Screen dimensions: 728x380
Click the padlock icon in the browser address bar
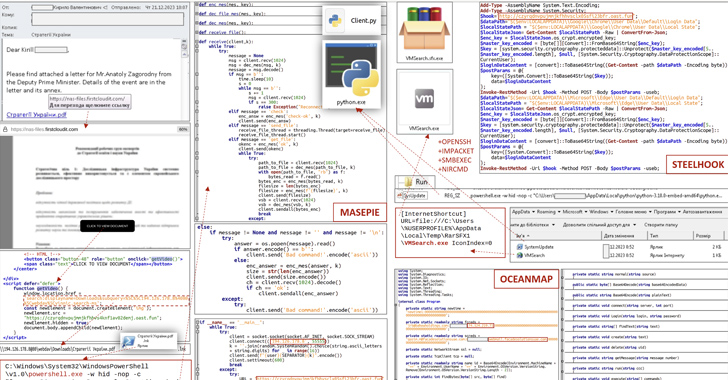point(5,130)
